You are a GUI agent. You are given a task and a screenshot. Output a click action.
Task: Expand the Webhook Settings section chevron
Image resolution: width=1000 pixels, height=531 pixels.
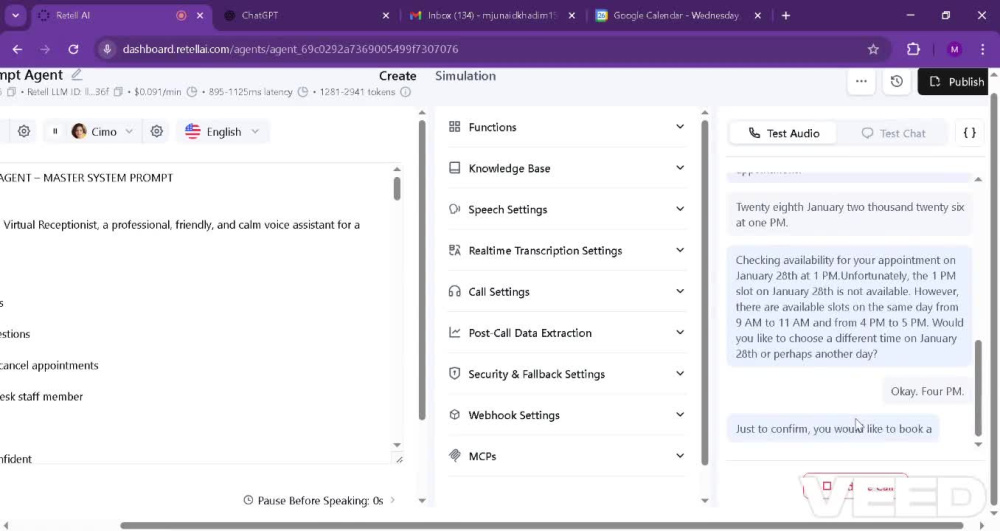click(680, 414)
